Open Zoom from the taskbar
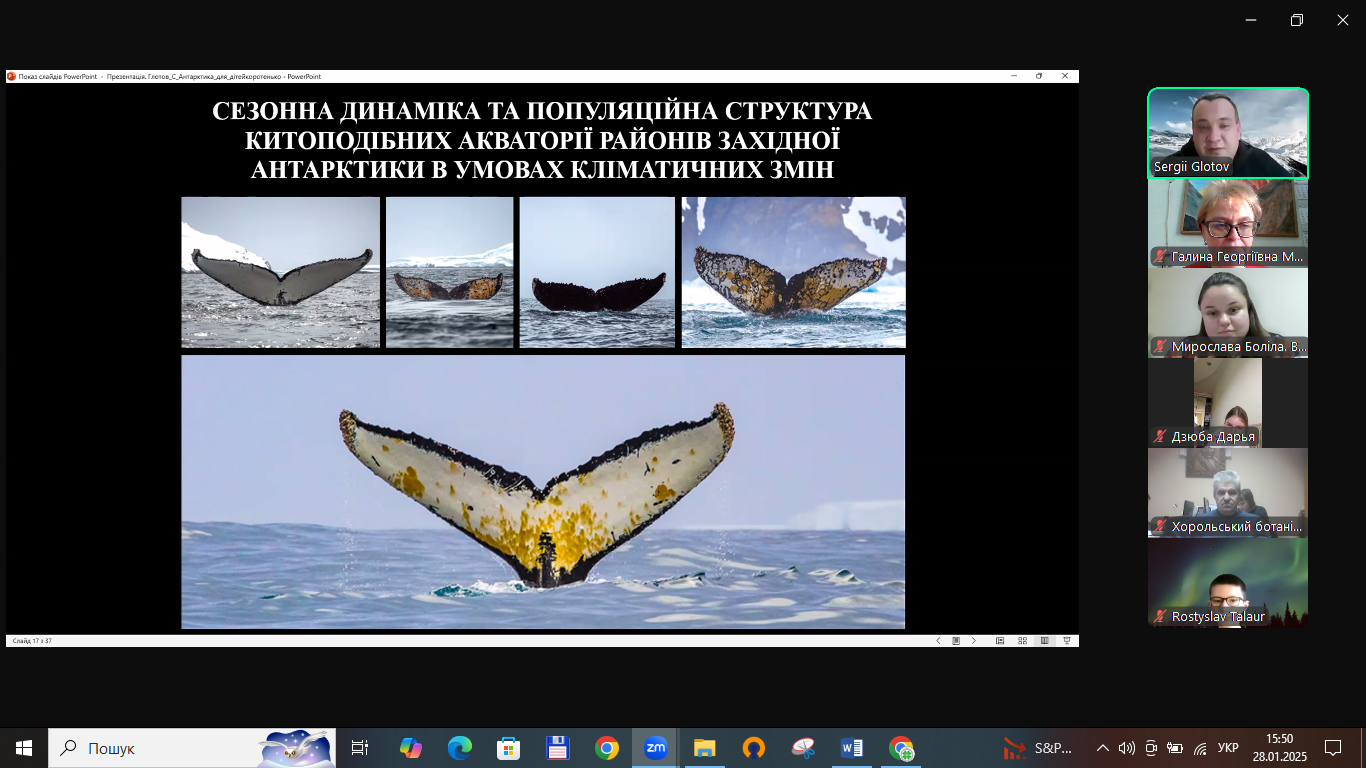Image resolution: width=1366 pixels, height=768 pixels. (x=655, y=748)
